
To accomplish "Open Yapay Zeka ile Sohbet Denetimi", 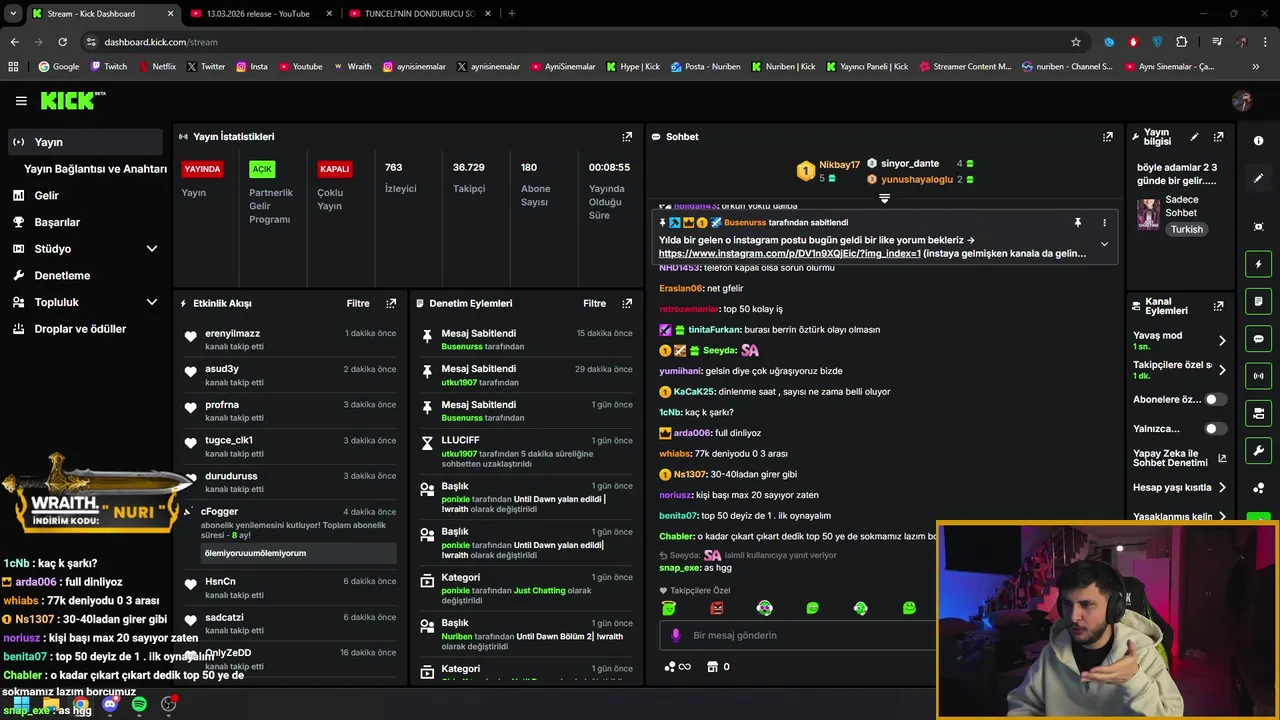I will pyautogui.click(x=1179, y=458).
